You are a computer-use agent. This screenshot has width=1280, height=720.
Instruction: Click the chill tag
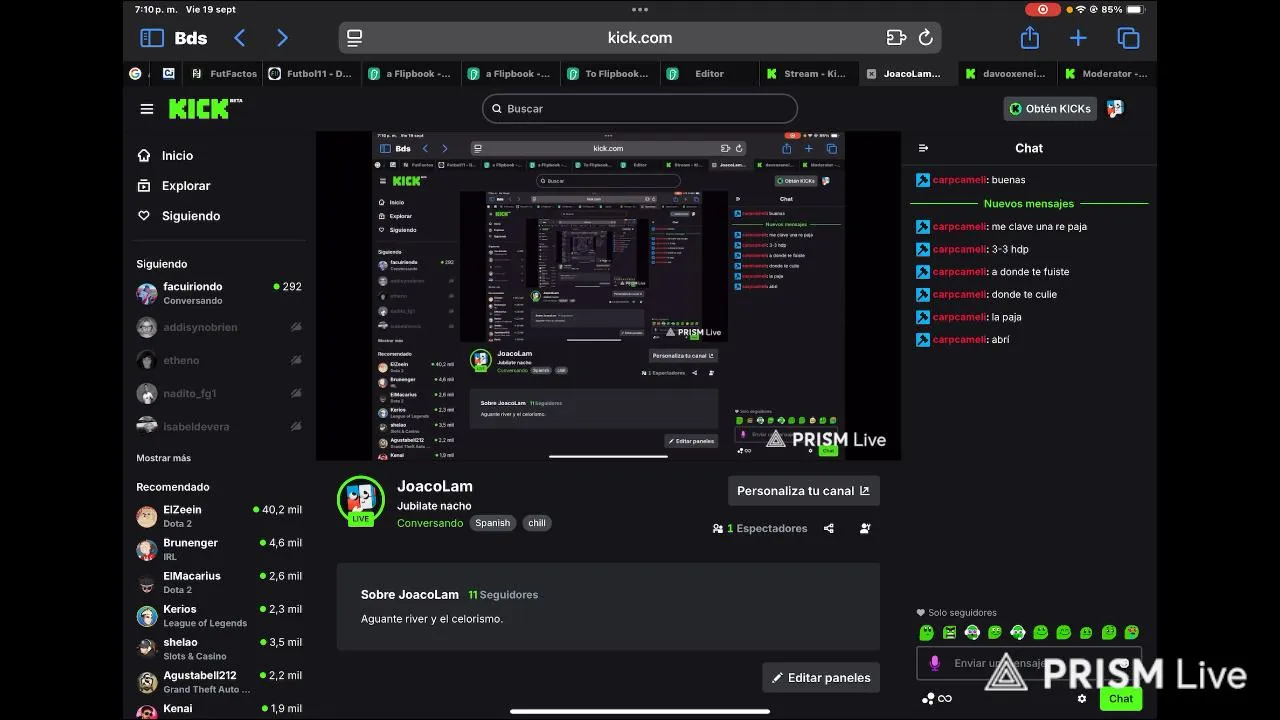[x=537, y=523]
